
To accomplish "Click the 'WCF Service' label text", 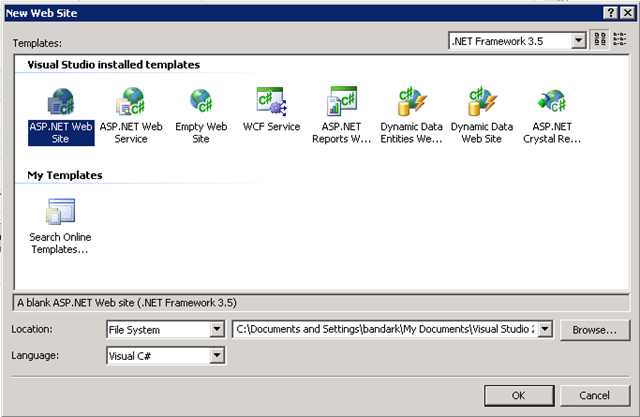I will point(271,127).
